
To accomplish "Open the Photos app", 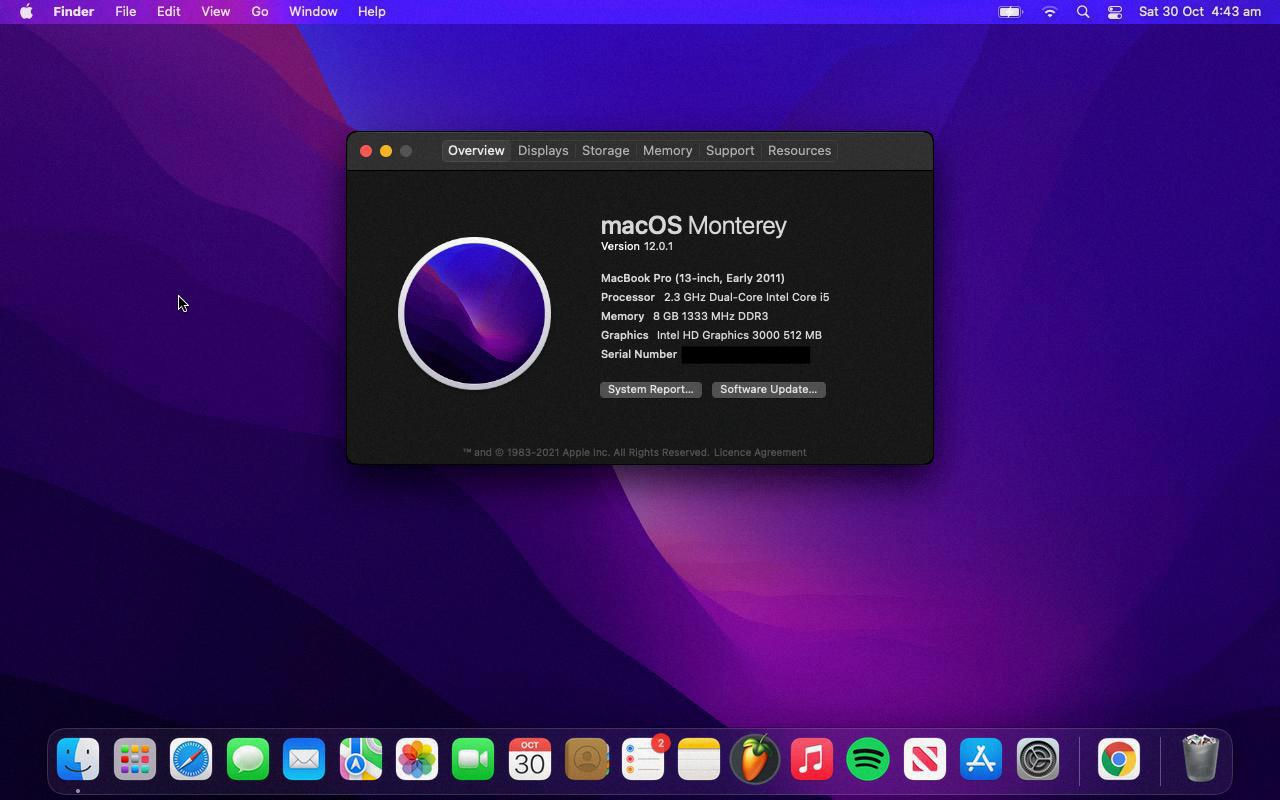I will (416, 760).
